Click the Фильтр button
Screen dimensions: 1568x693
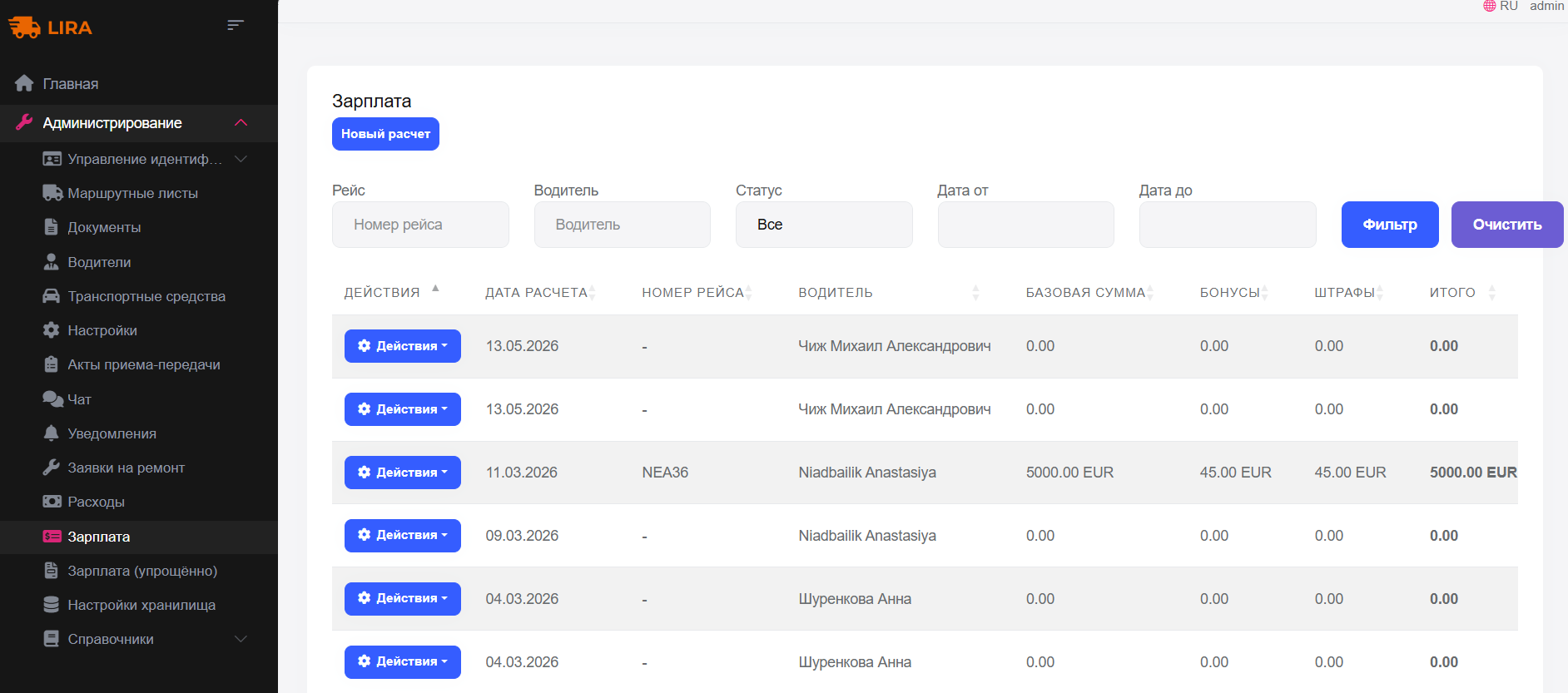[x=1390, y=225]
